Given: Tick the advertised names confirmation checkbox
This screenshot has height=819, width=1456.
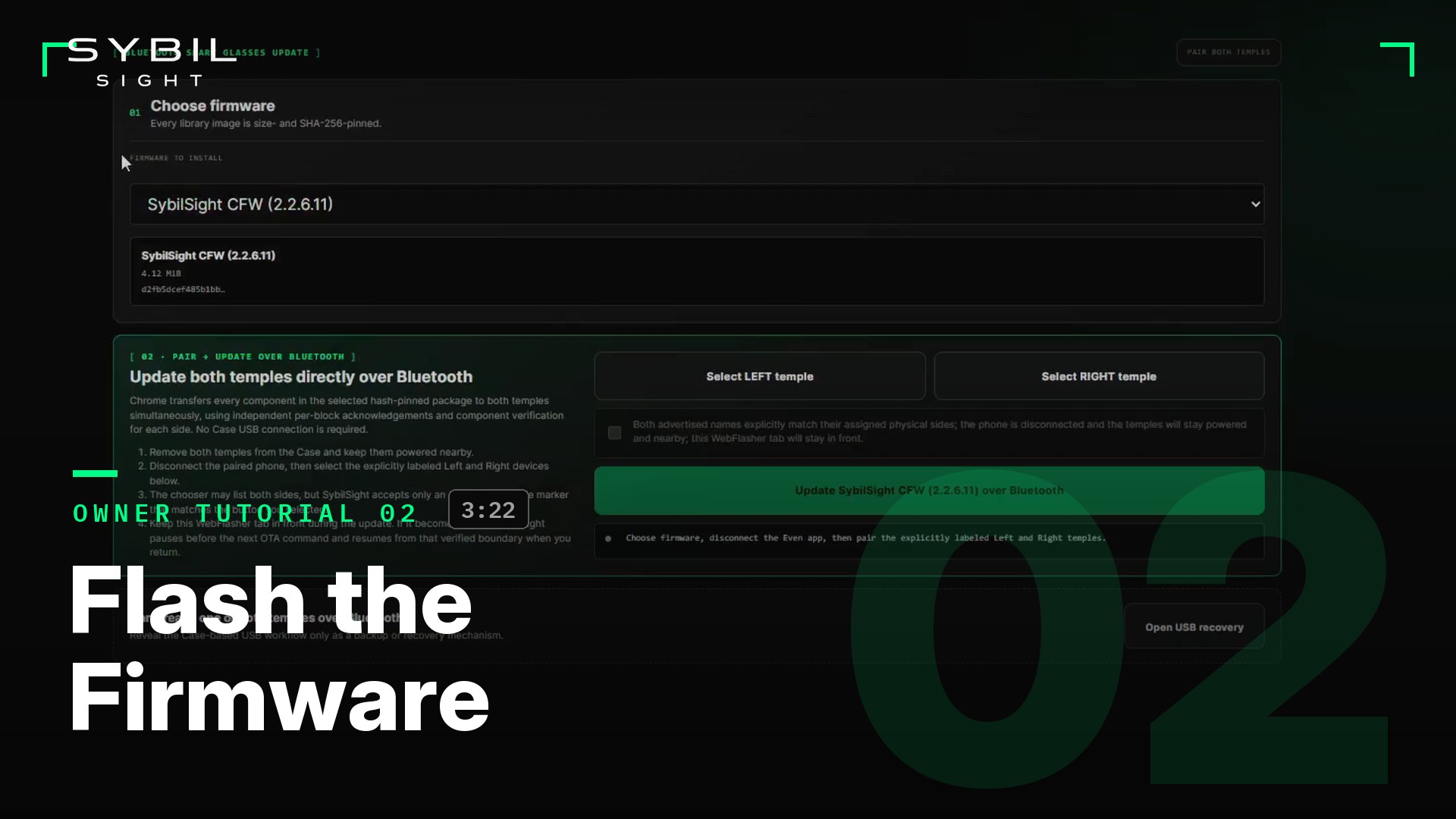Looking at the screenshot, I should (614, 432).
